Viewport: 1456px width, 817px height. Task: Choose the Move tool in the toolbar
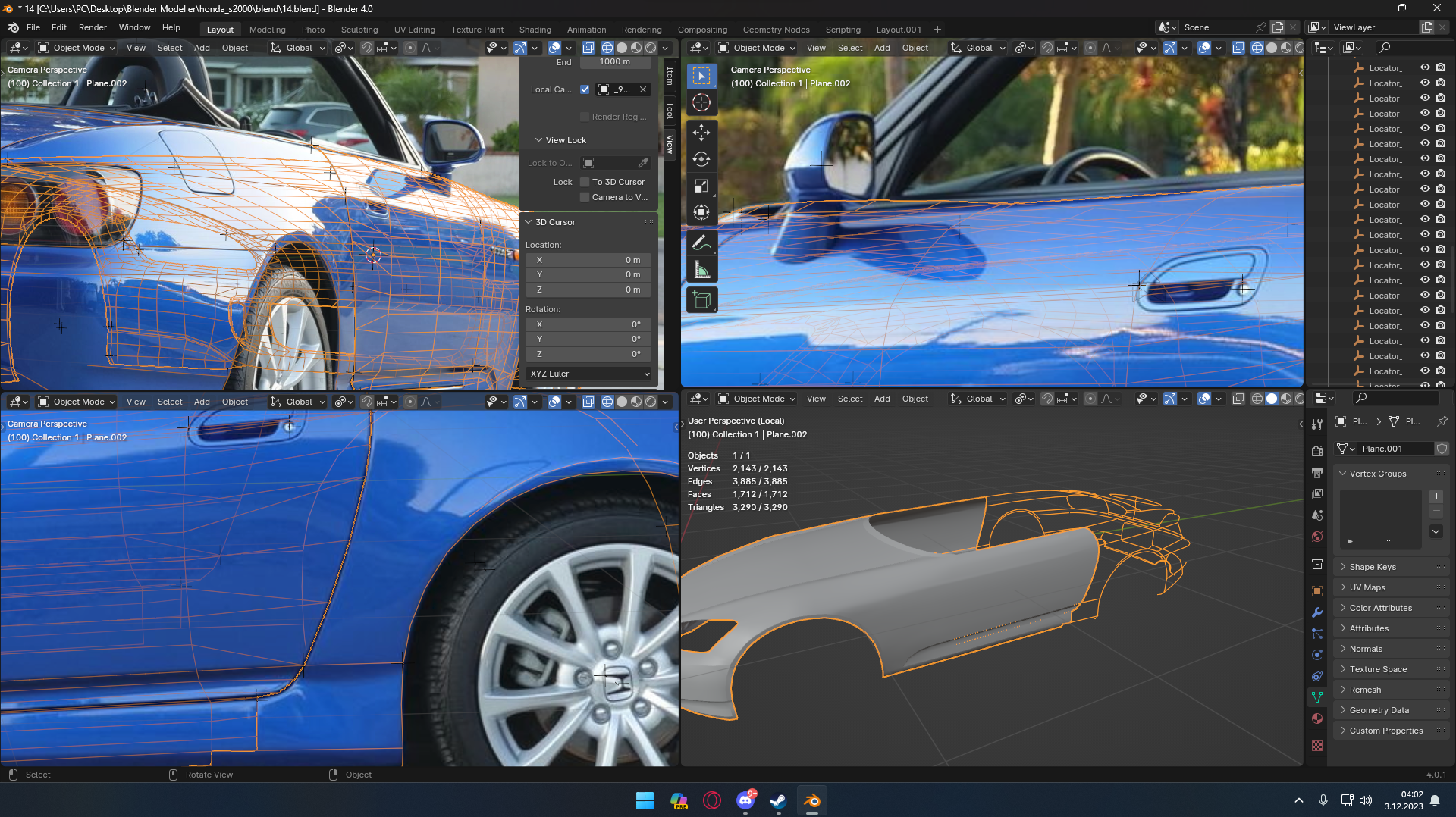pyautogui.click(x=701, y=133)
